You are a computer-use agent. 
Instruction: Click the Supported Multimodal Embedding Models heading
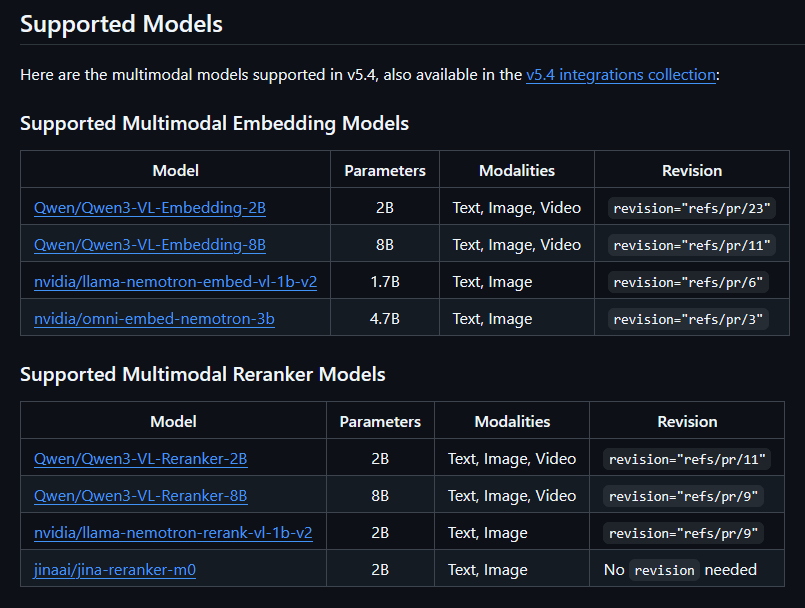tap(214, 124)
